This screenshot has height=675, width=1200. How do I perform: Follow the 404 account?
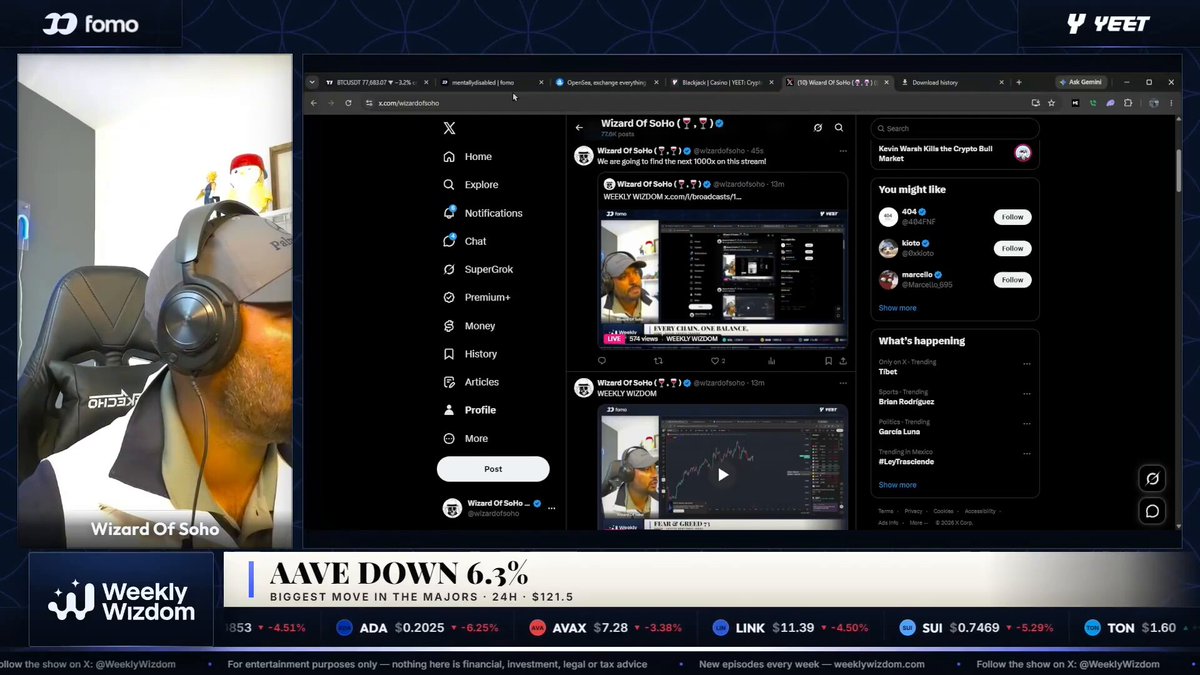tap(1013, 217)
